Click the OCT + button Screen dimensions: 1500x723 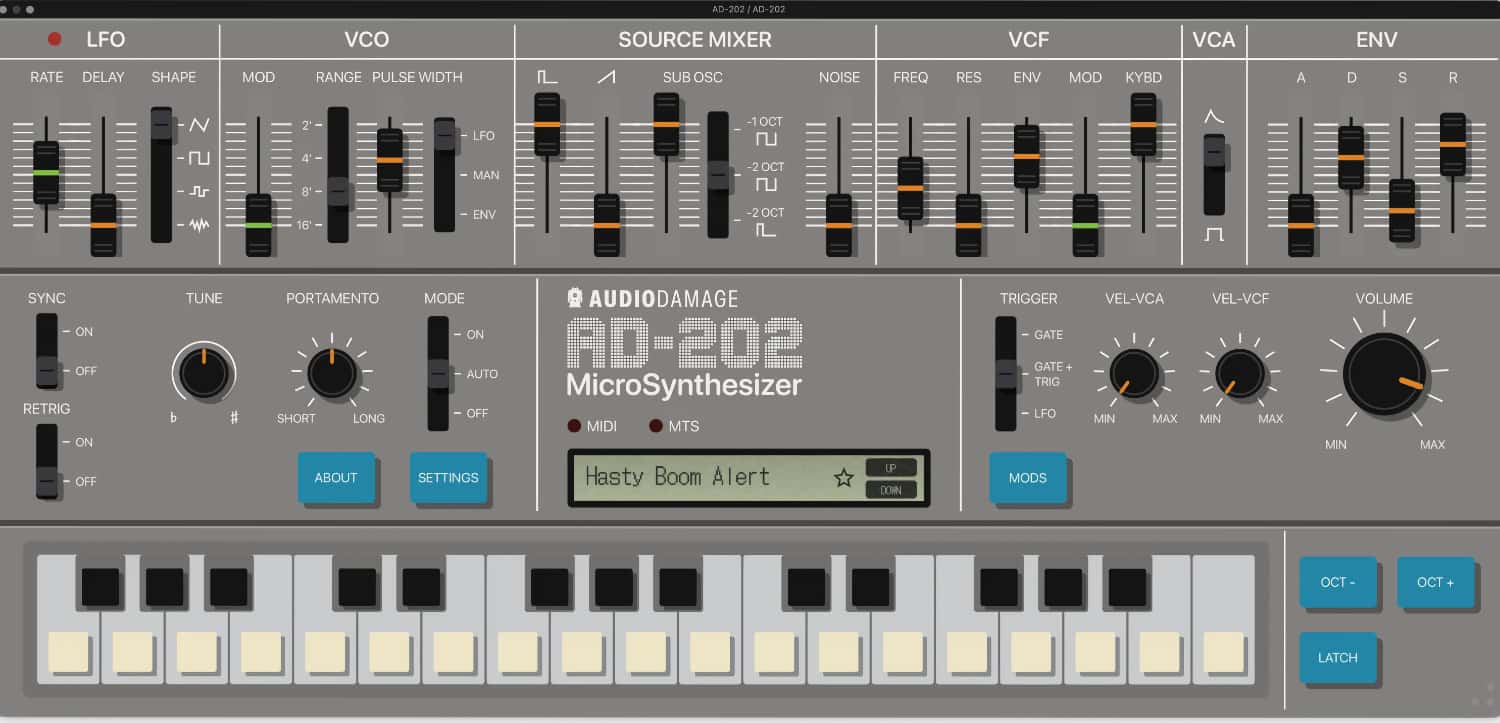tap(1436, 582)
